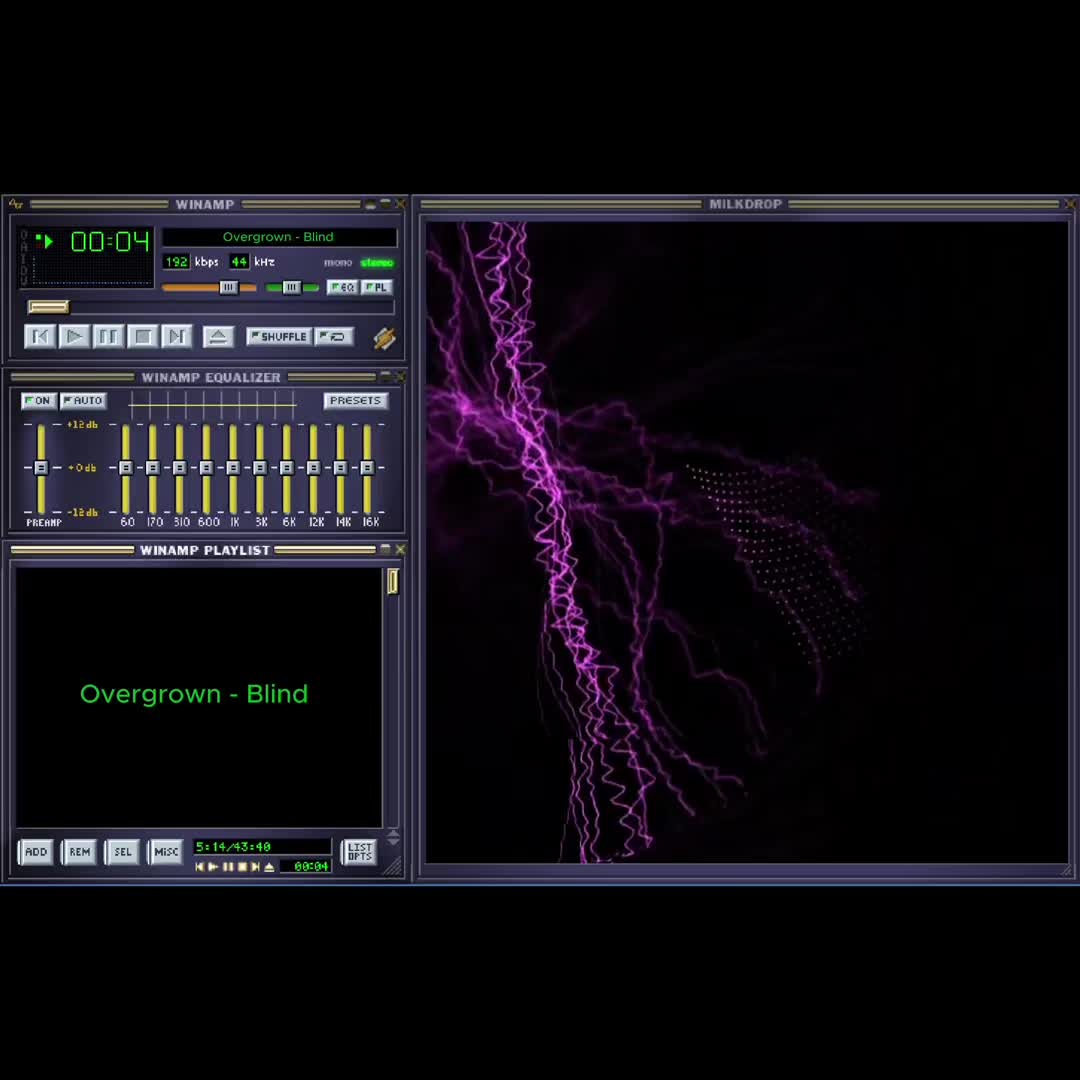The height and width of the screenshot is (1080, 1080).
Task: Click the previous track button in Winamp main window
Action: coord(40,337)
